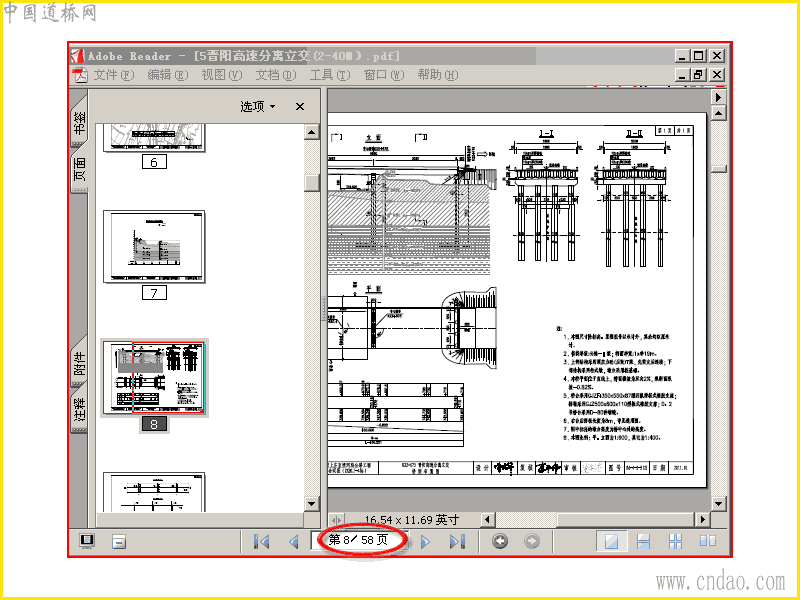Image resolution: width=800 pixels, height=600 pixels.
Task: Go to the first page
Action: [x=262, y=541]
